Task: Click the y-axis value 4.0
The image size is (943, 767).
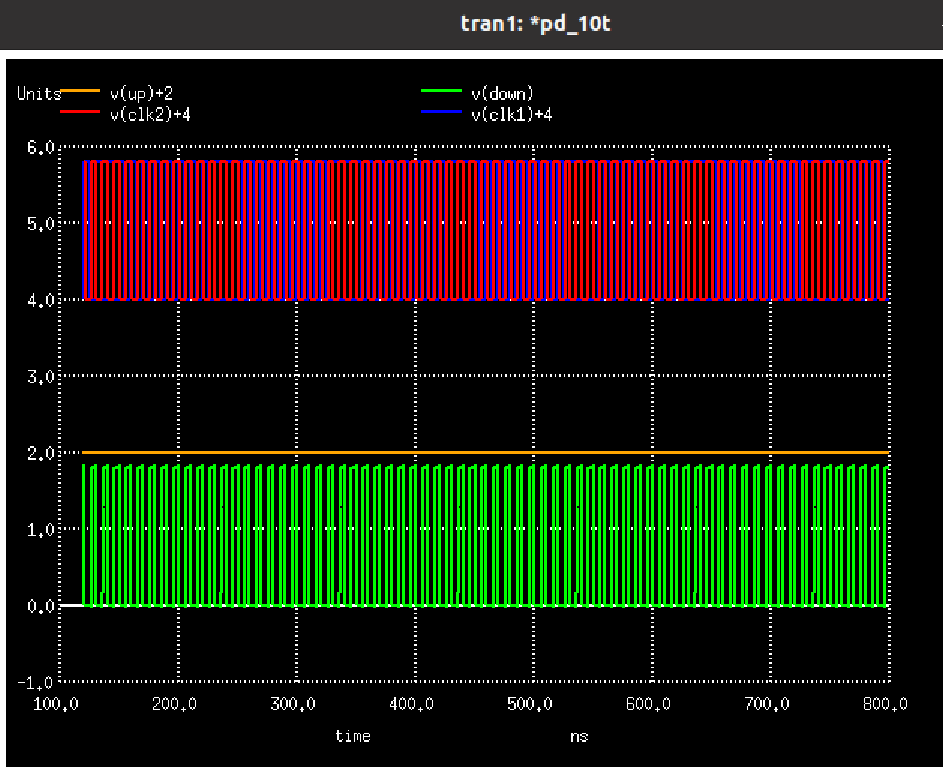Action: pos(41,300)
